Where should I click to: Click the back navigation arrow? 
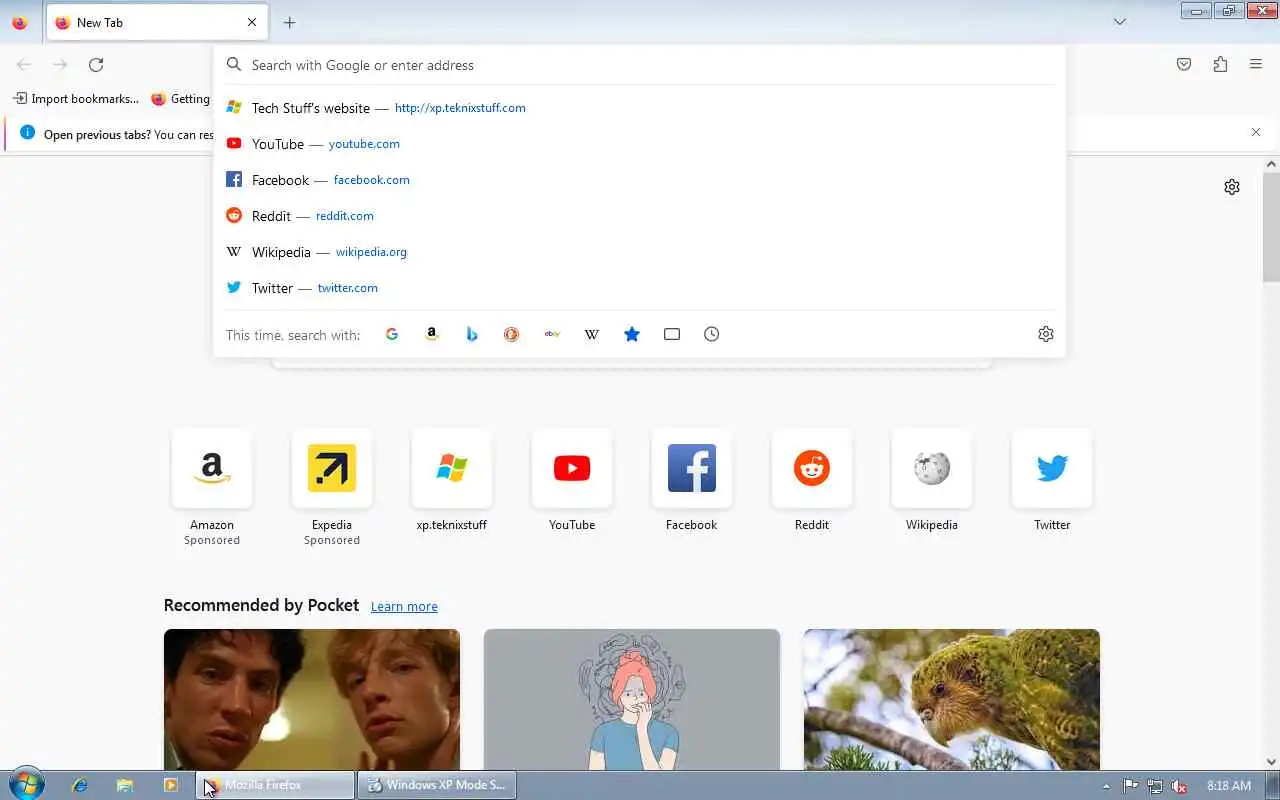(x=24, y=65)
